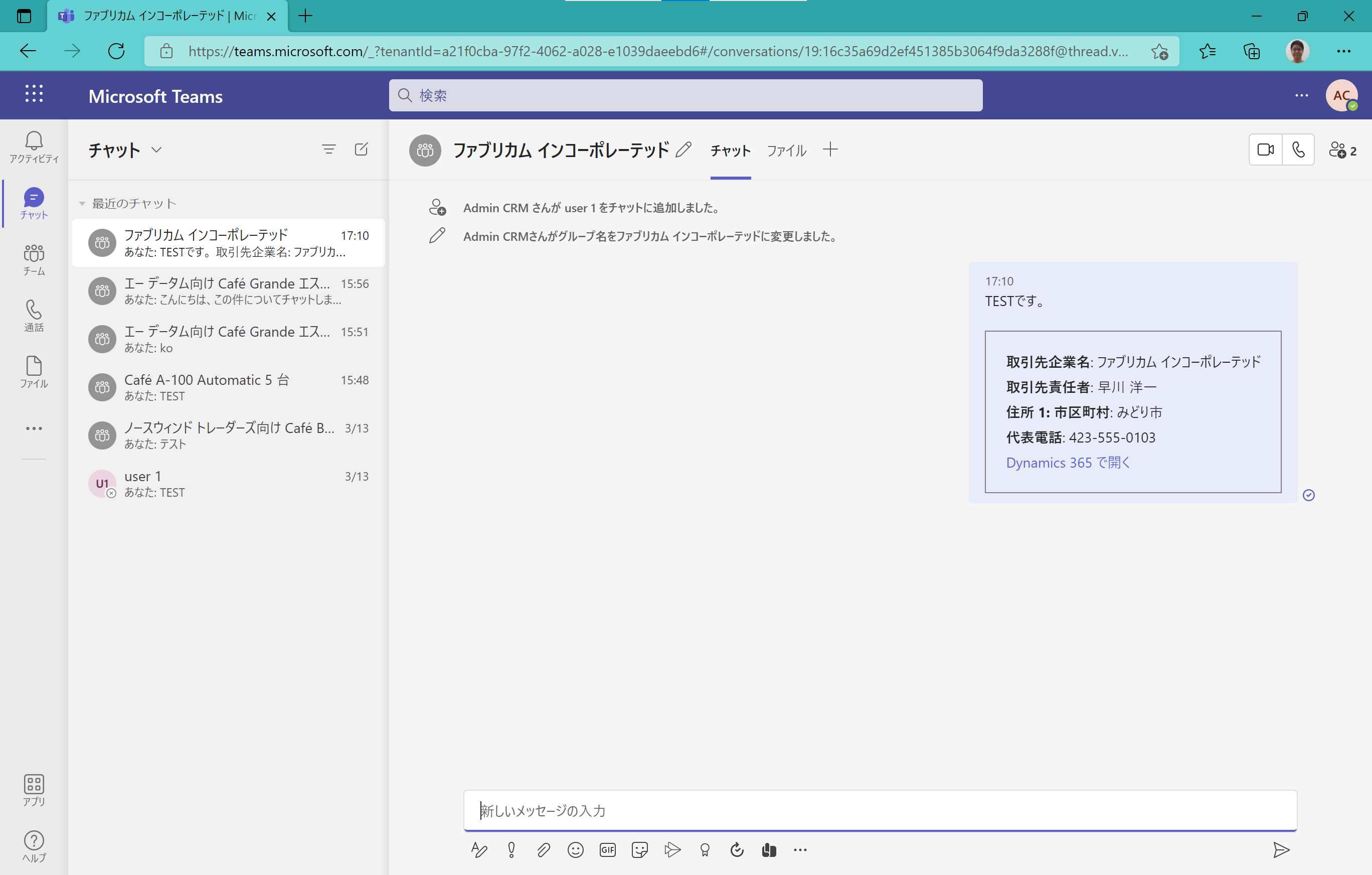
Task: Click the browser address bar URL
Action: (658, 51)
